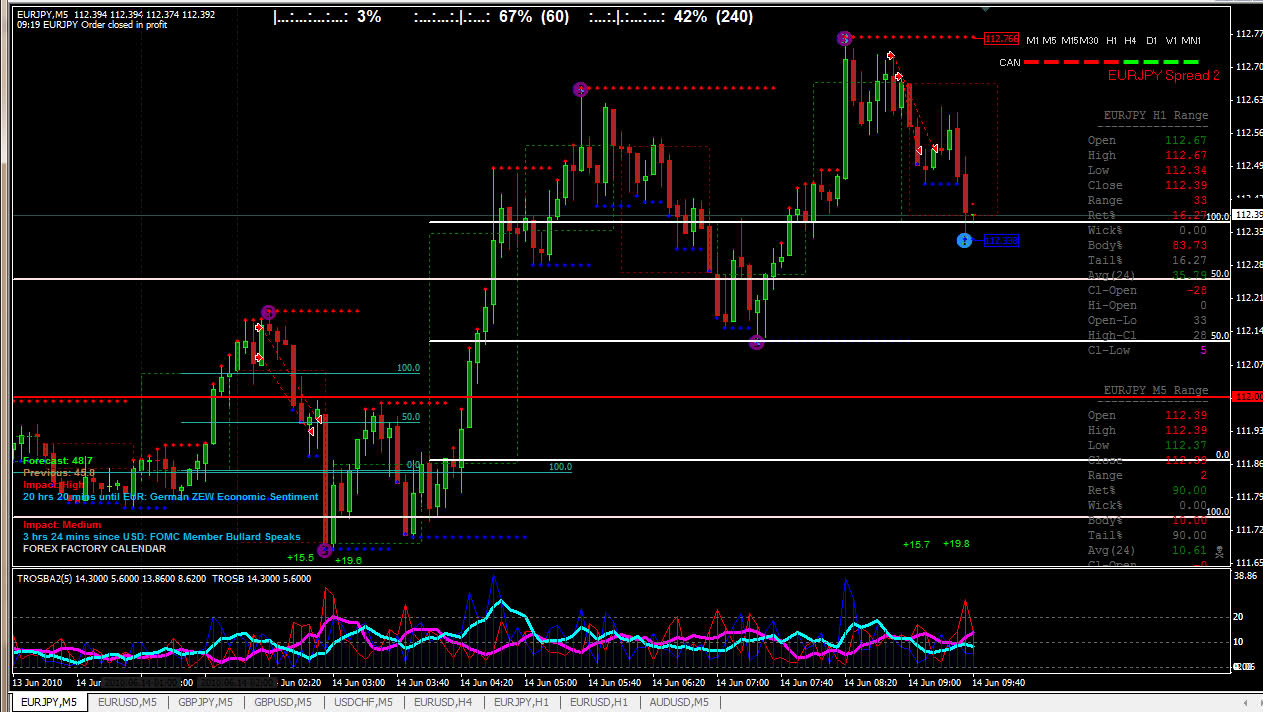Click the H1 Range Low value 112.34
The width and height of the screenshot is (1263, 712).
pyautogui.click(x=1187, y=170)
